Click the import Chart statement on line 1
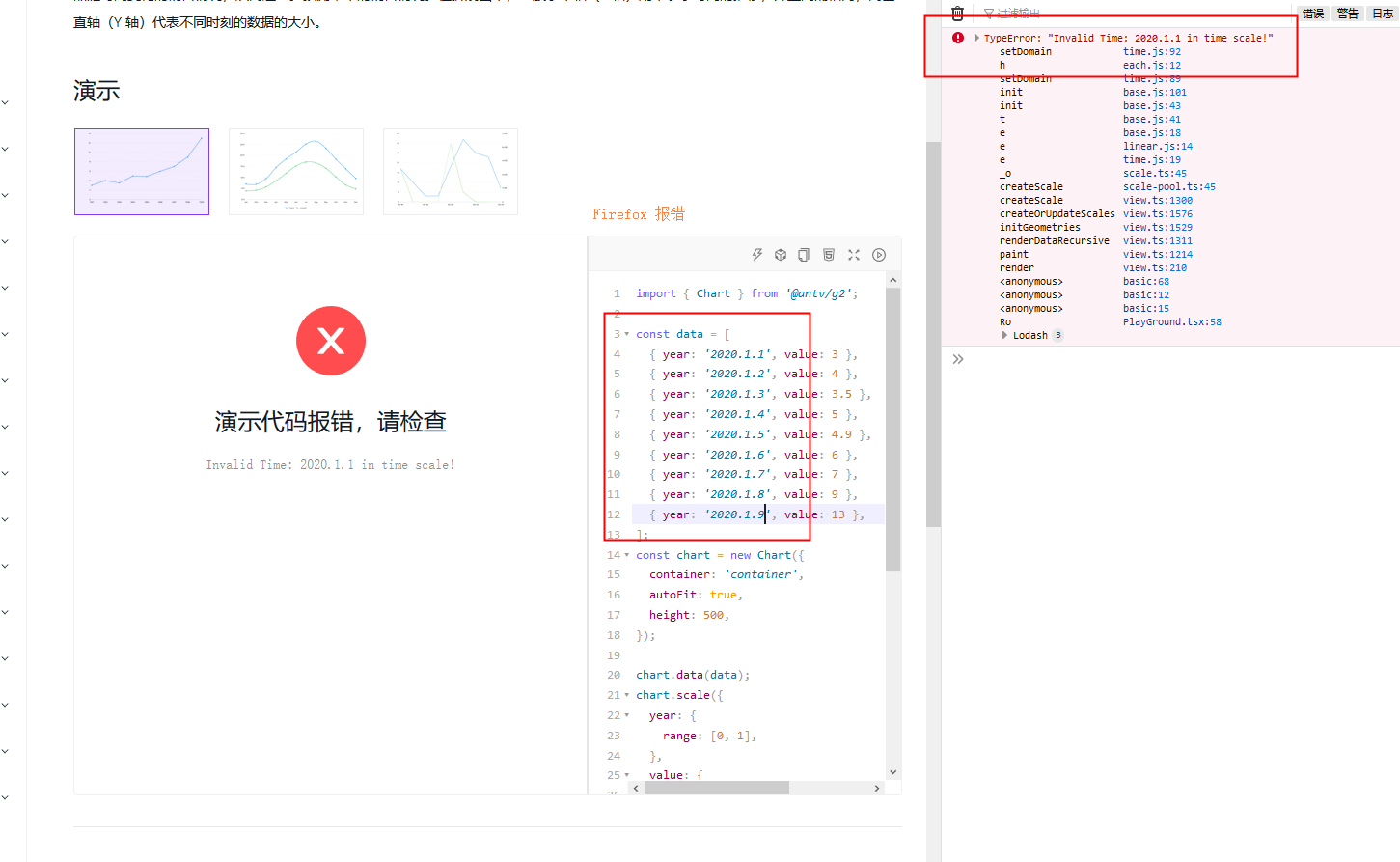1400x862 pixels. pos(747,293)
